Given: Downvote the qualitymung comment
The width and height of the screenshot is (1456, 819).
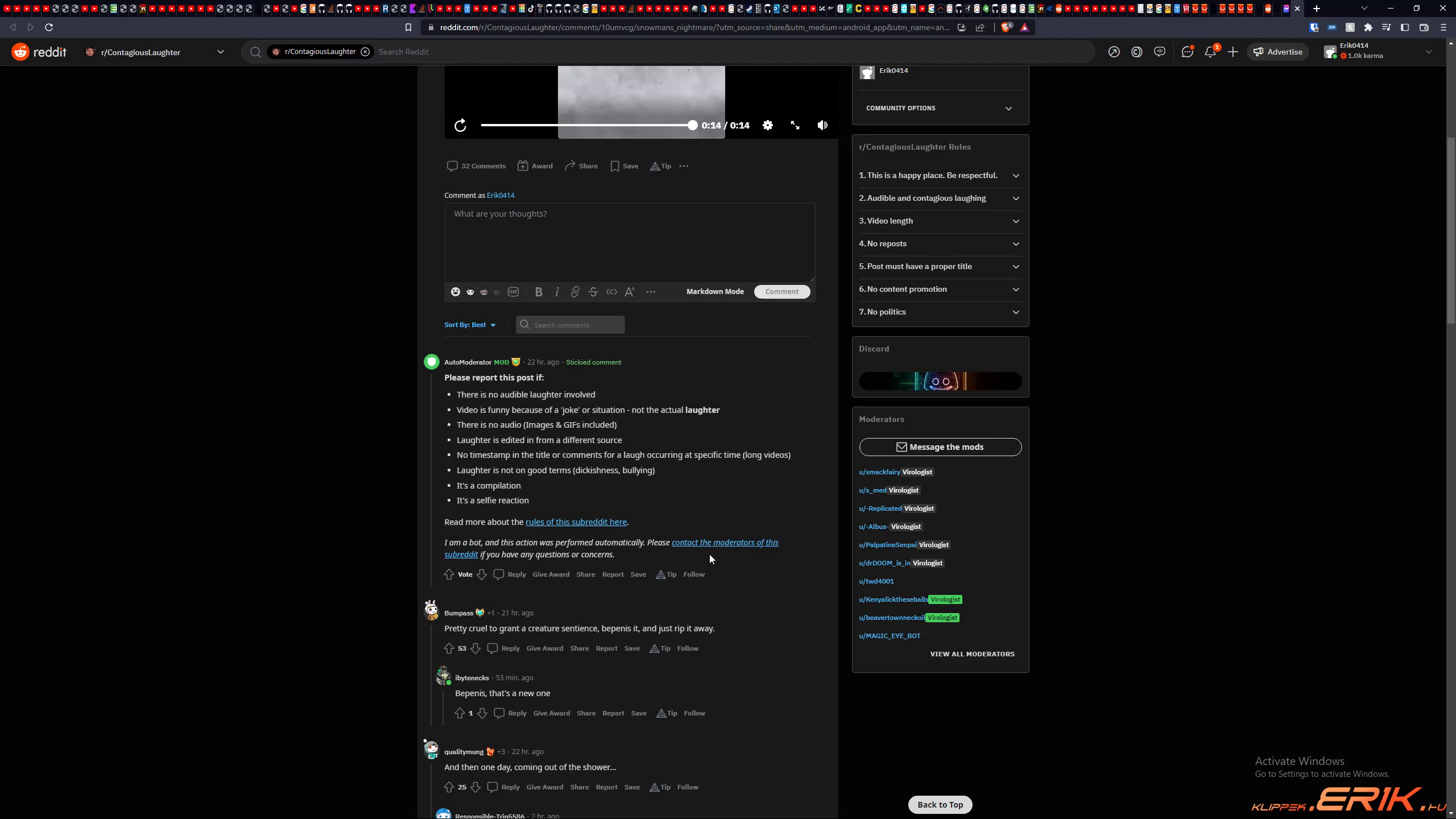Looking at the screenshot, I should coord(475,787).
